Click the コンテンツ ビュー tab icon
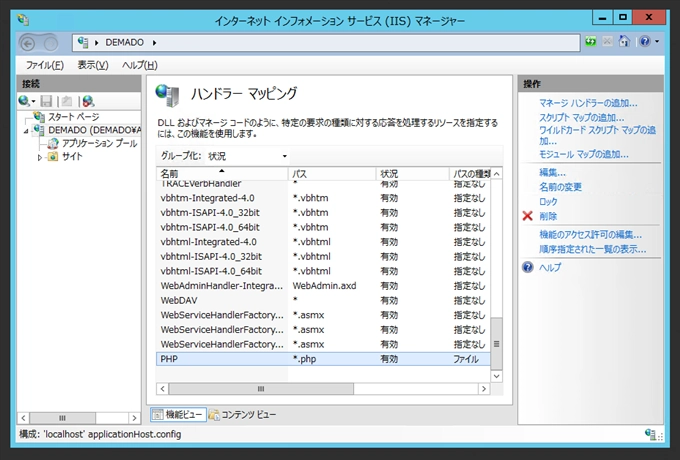 pos(214,415)
